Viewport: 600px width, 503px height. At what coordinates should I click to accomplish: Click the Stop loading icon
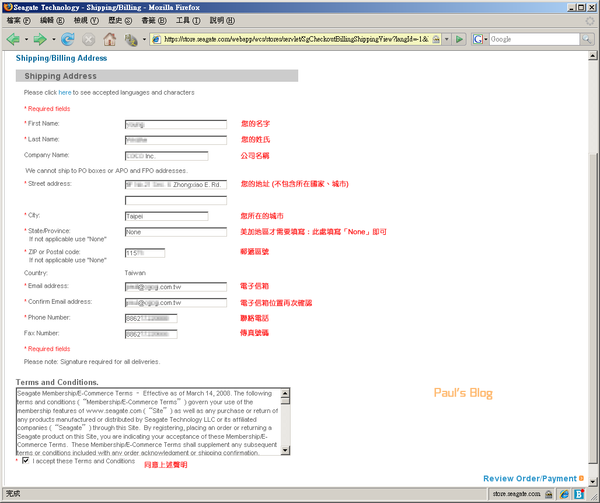point(88,39)
